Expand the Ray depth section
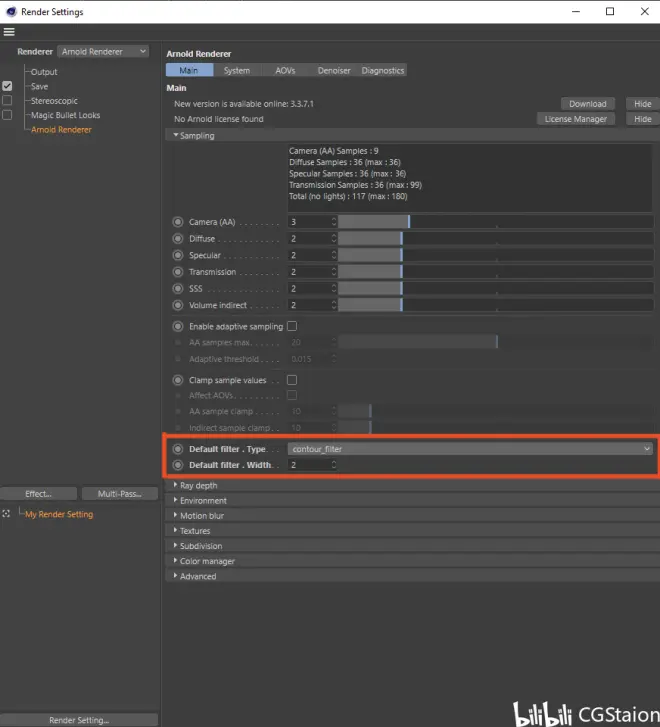660x727 pixels. tap(175, 485)
